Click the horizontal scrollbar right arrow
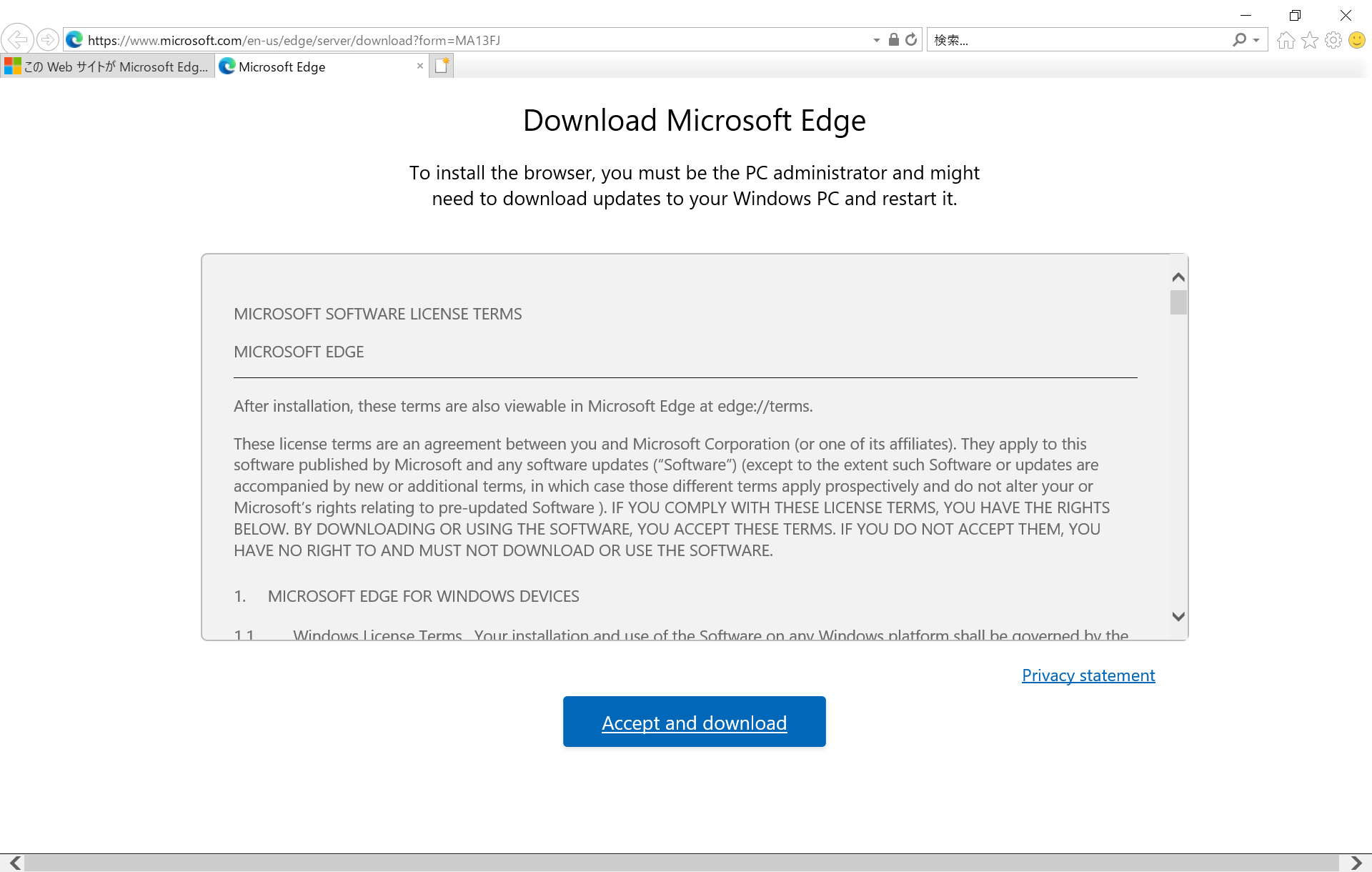This screenshot has height=872, width=1372. point(1356,863)
